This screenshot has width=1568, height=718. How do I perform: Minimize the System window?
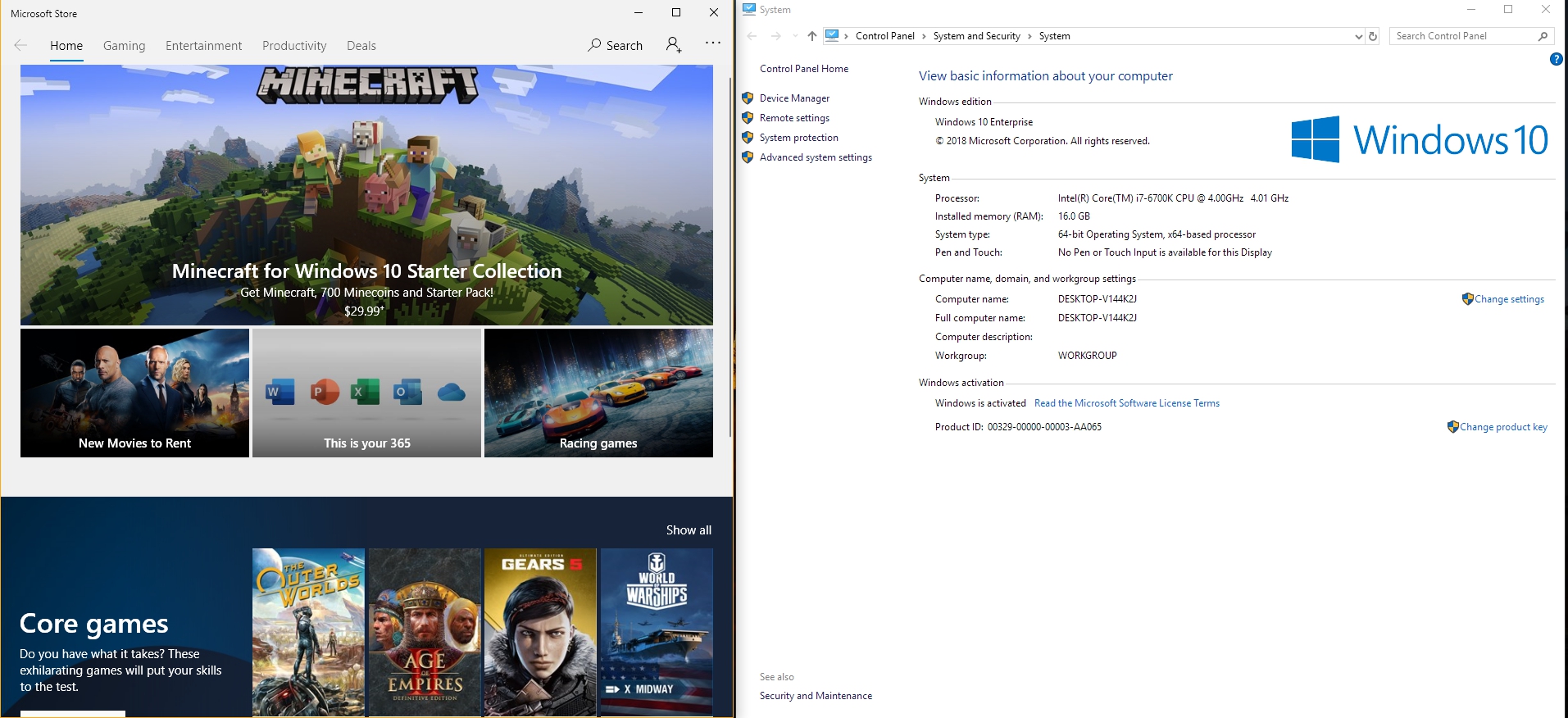1471,10
